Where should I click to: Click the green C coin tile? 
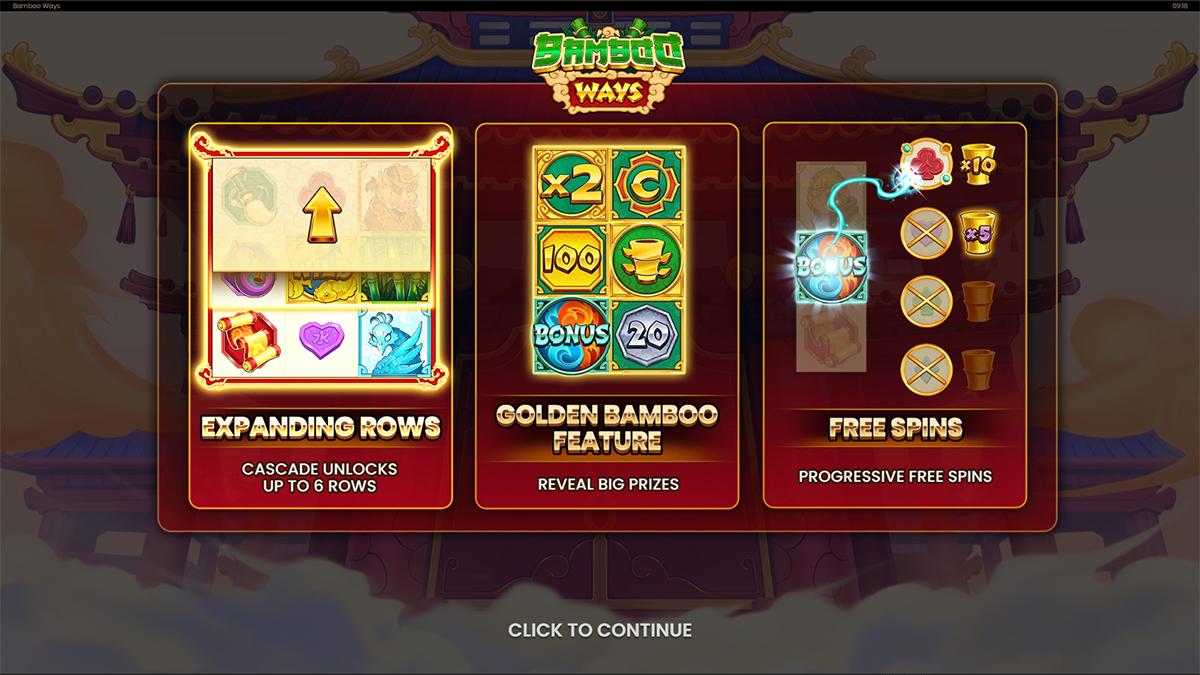[x=647, y=185]
